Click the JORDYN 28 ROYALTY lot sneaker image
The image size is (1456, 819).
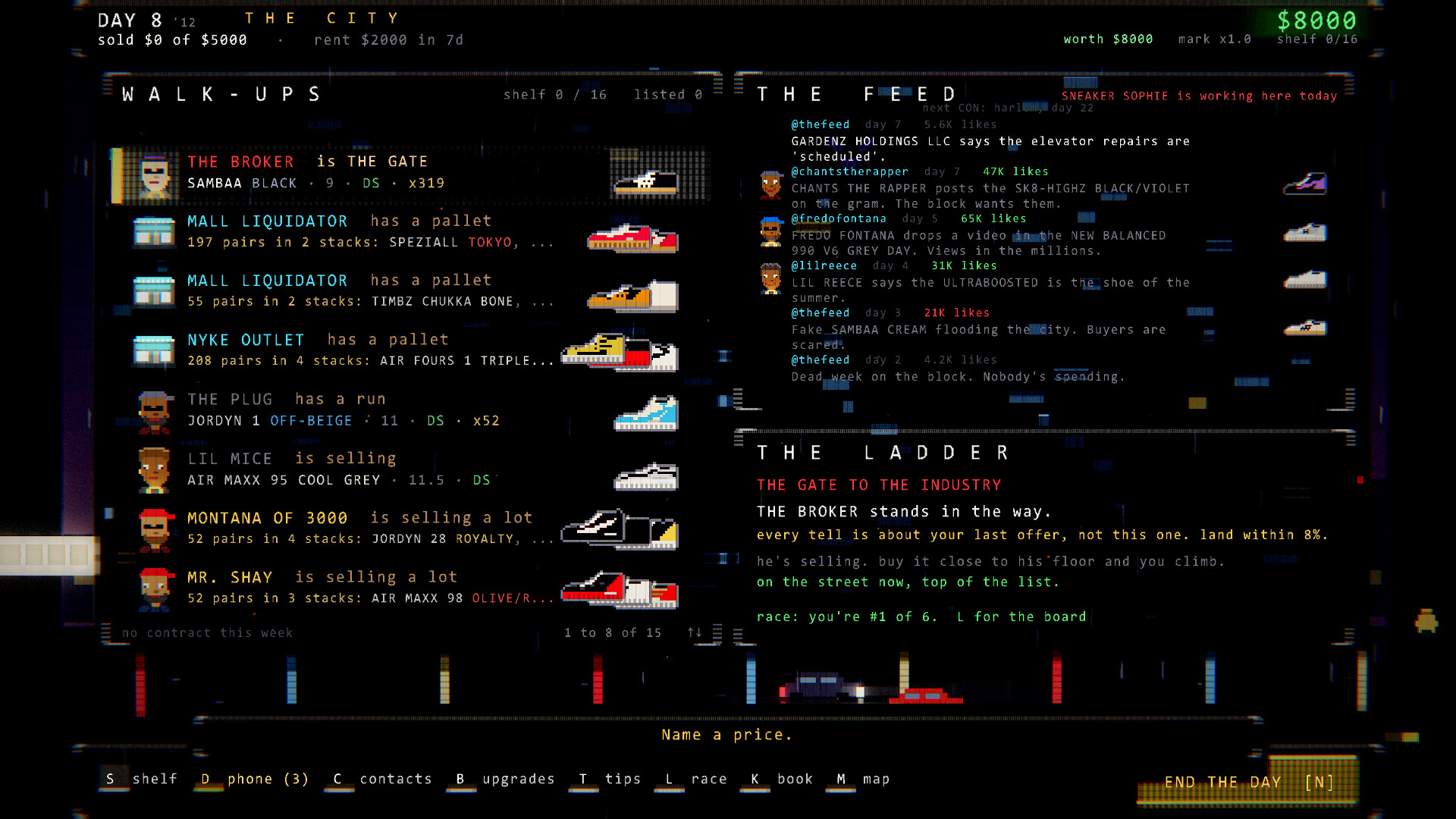(620, 529)
